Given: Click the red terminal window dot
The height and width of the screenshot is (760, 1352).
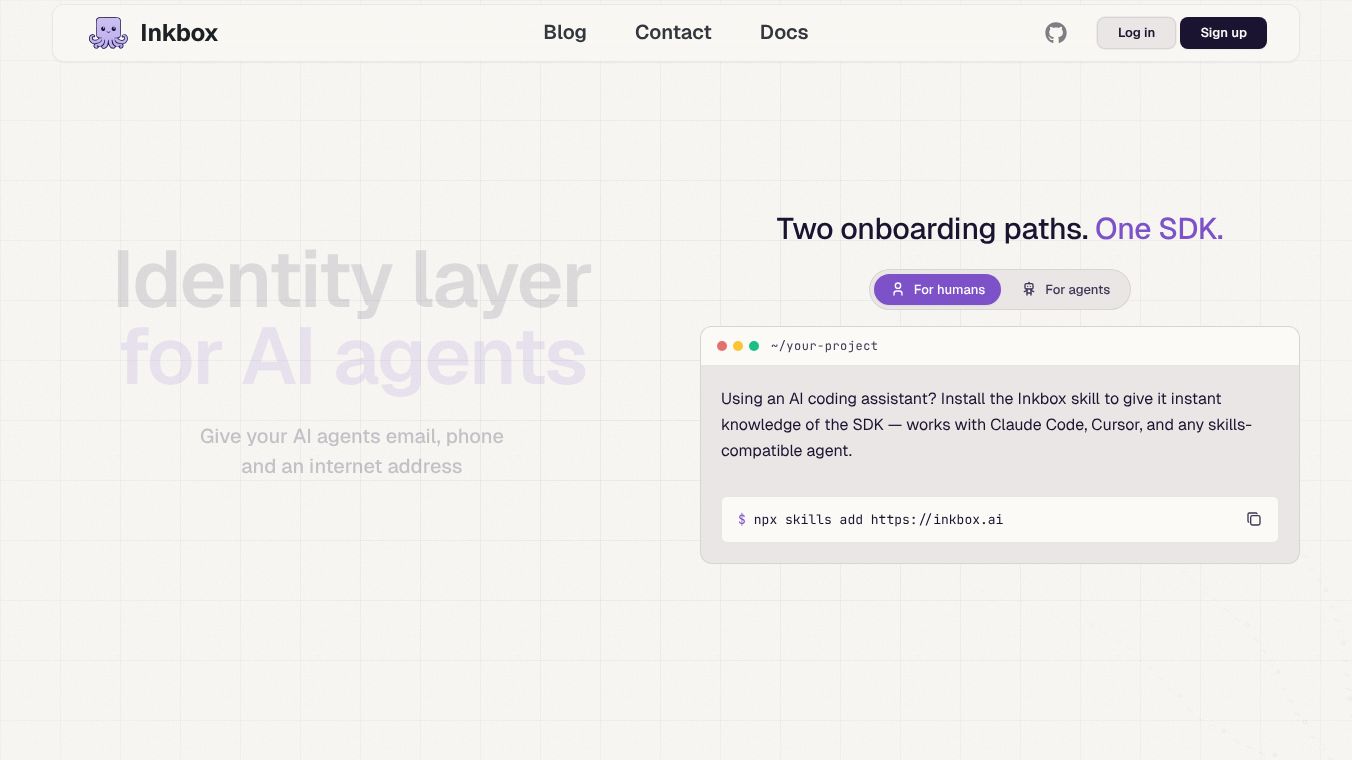Looking at the screenshot, I should (722, 346).
